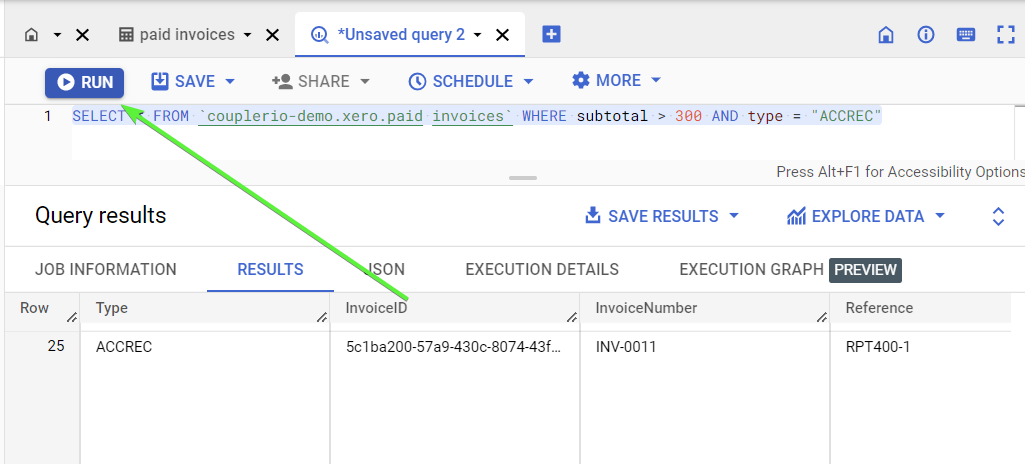This screenshot has height=464, width=1025.
Task: Close the home tab
Action: point(82,35)
